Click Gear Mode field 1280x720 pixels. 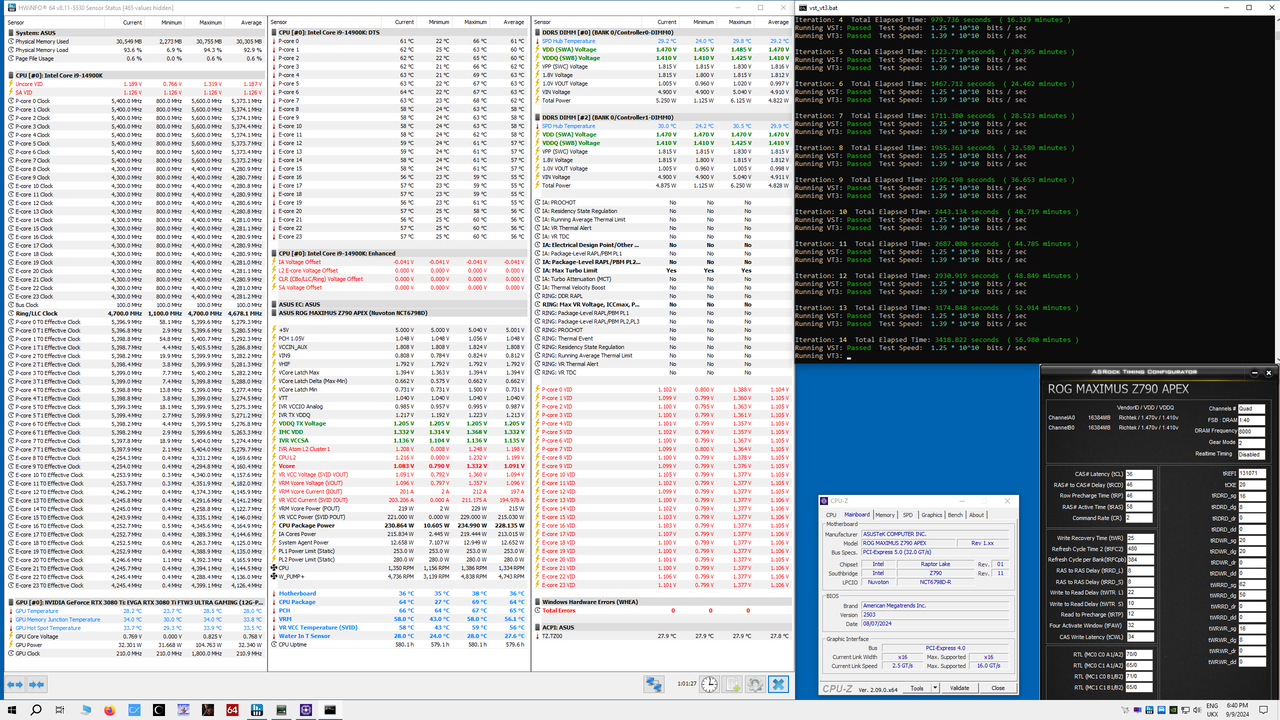(x=1250, y=441)
